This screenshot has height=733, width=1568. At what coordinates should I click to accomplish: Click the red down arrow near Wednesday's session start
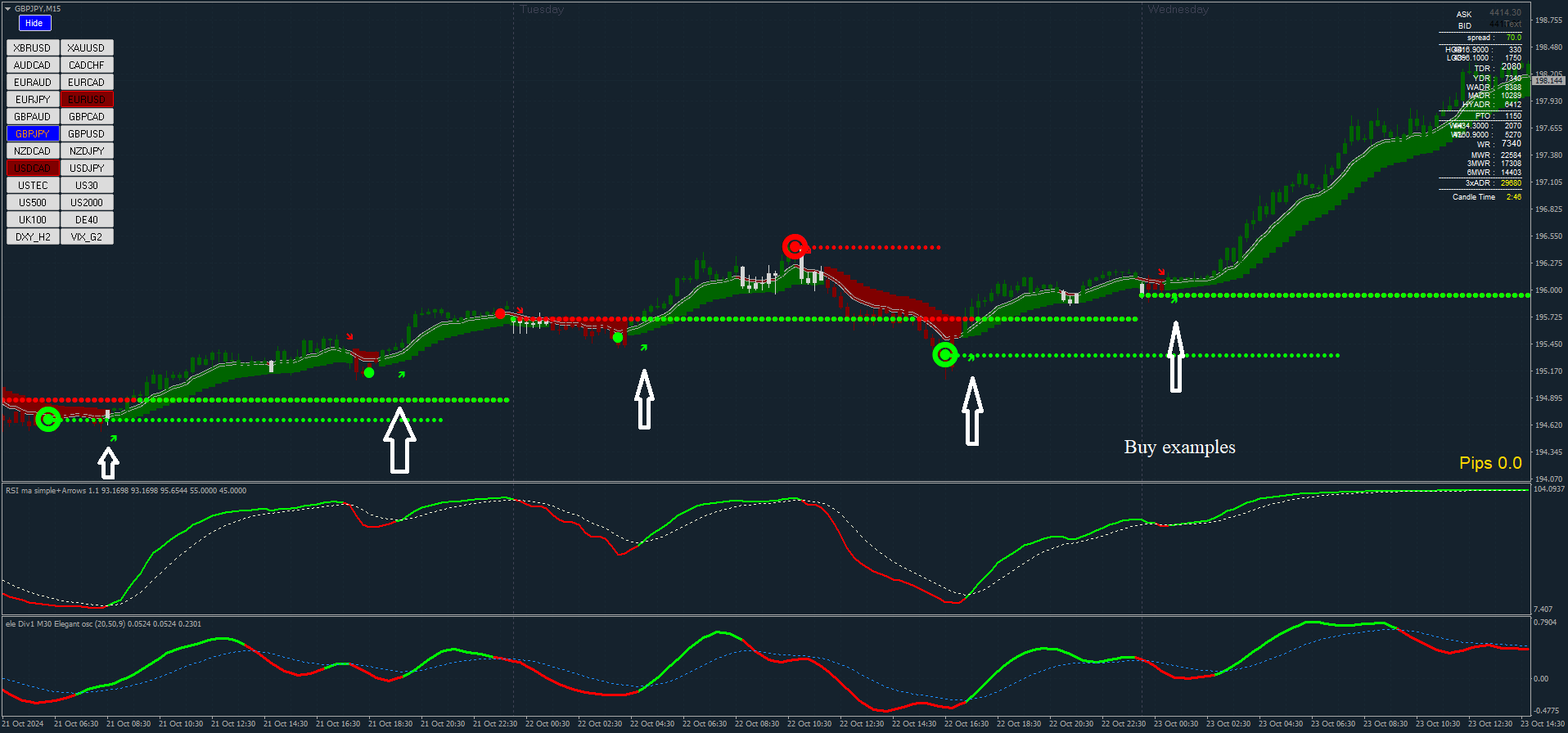(x=1161, y=272)
